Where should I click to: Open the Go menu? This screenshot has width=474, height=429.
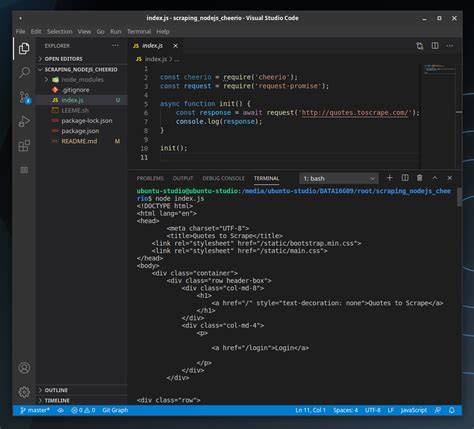[x=100, y=32]
